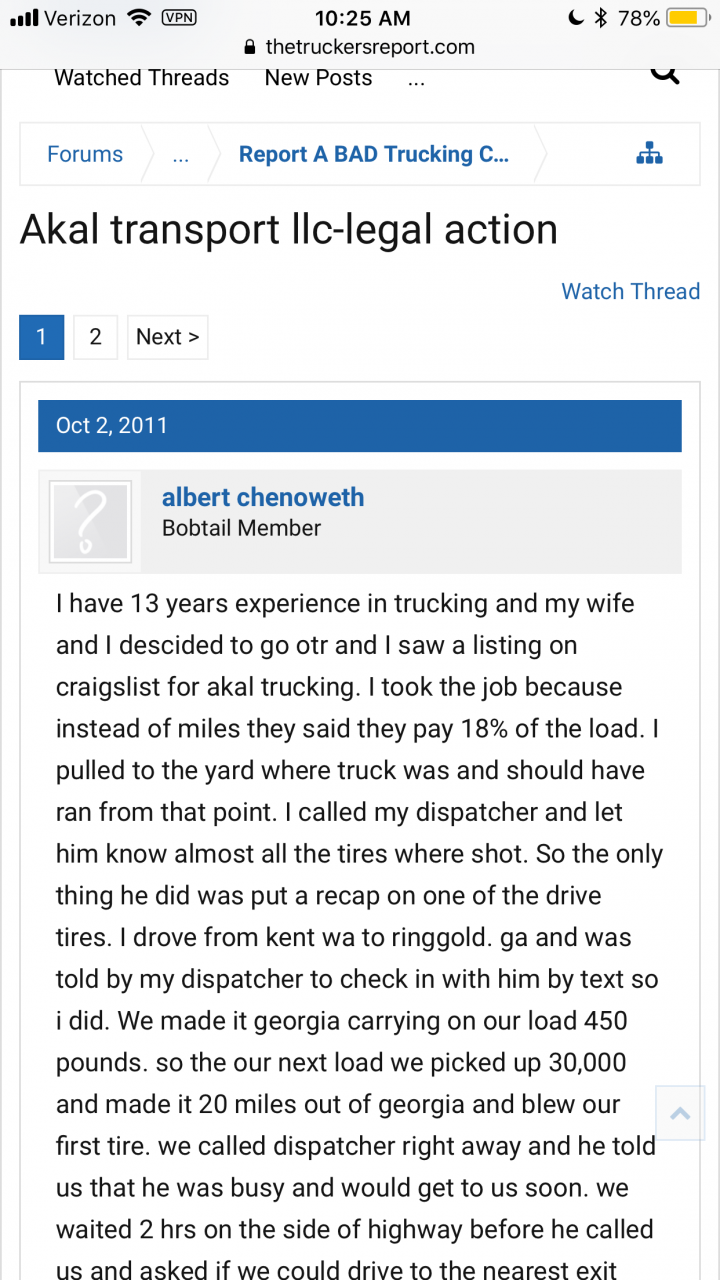
Task: Open the sitemap hierarchy icon in breadcrumb
Action: 650,154
